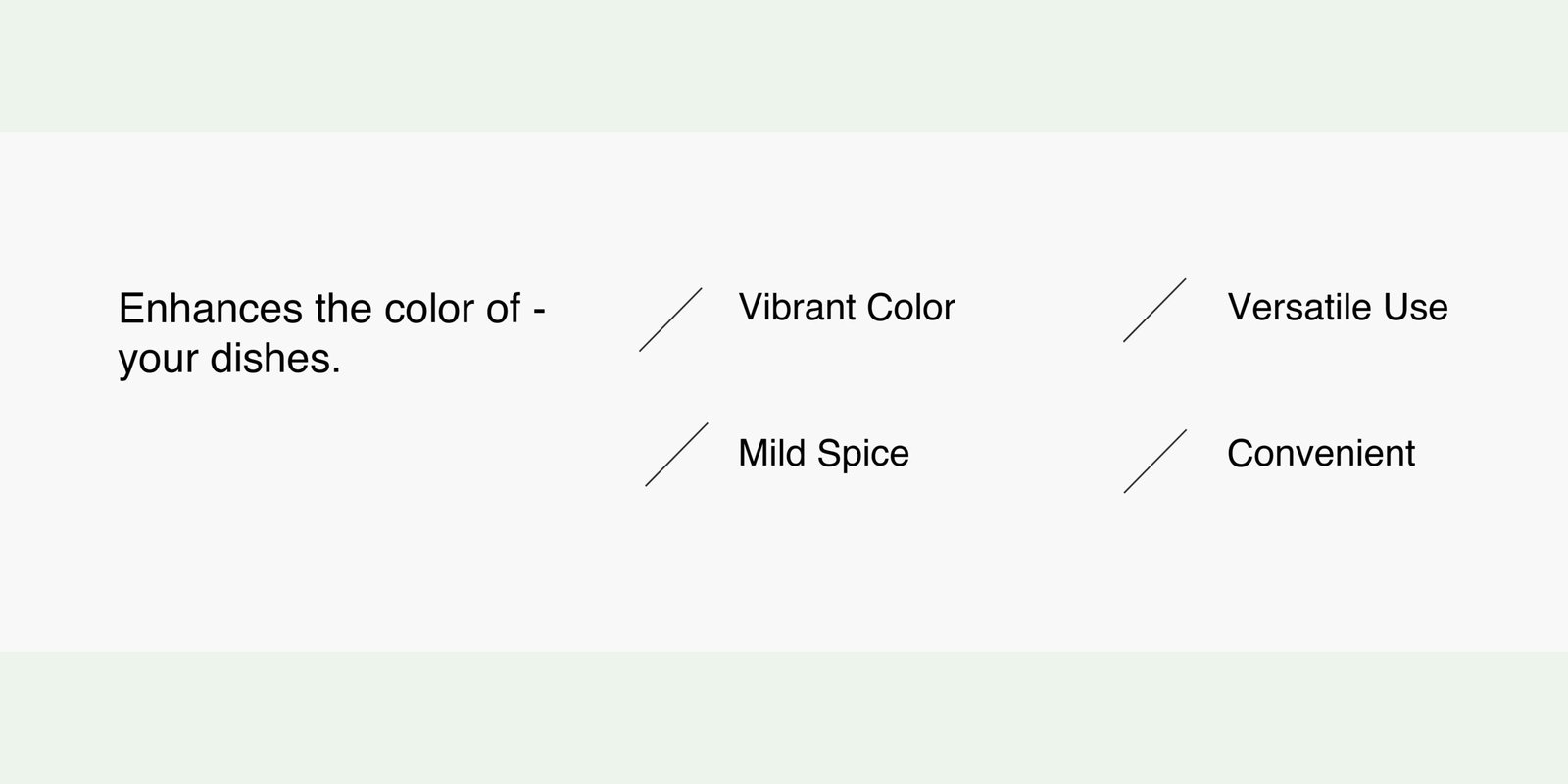Click the word "Mild" in the features
Screen dimensions: 1568x784
coord(772,453)
